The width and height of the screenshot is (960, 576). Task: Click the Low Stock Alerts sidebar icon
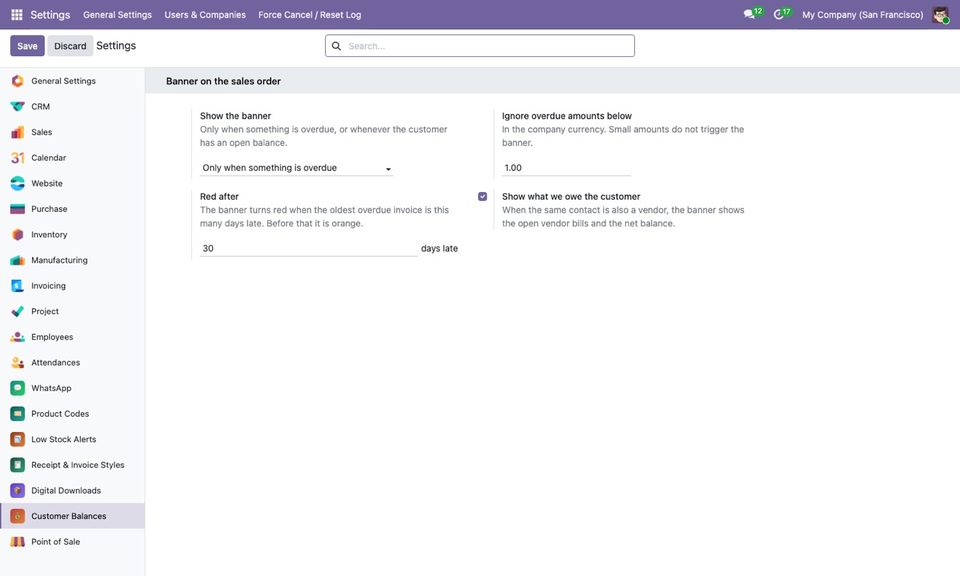[x=18, y=439]
